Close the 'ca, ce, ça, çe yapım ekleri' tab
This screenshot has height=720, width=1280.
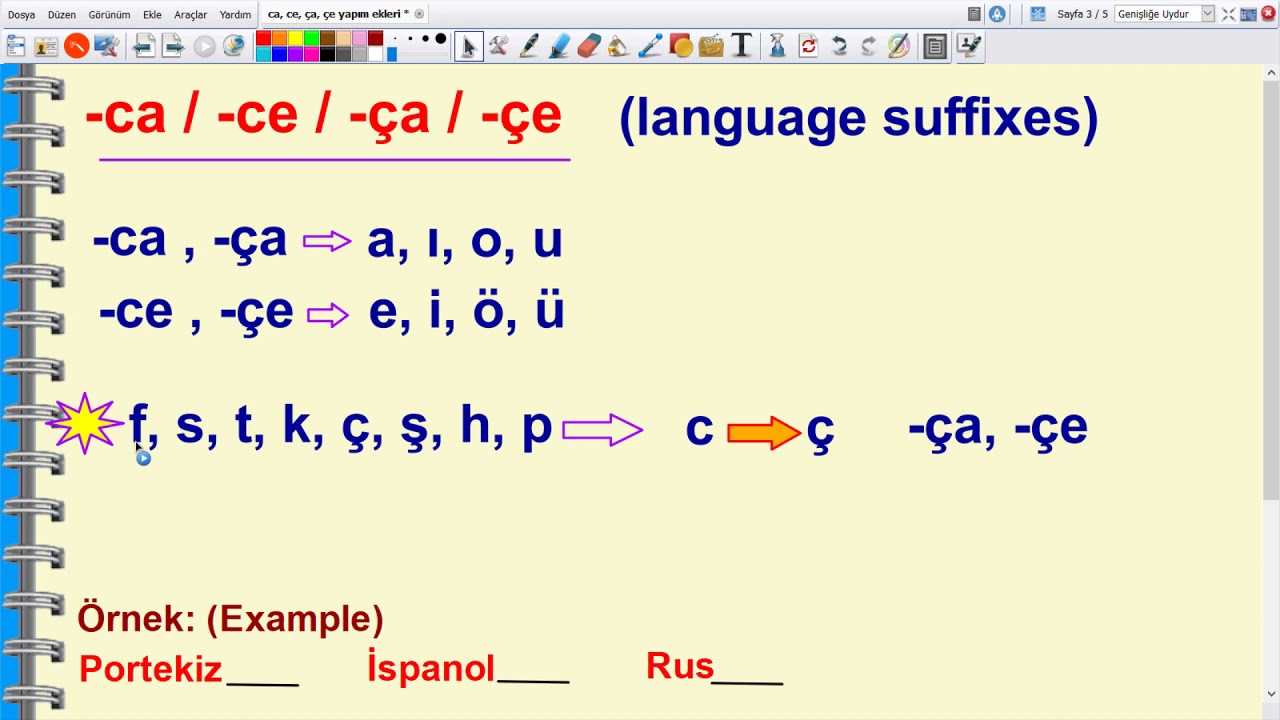coord(419,14)
